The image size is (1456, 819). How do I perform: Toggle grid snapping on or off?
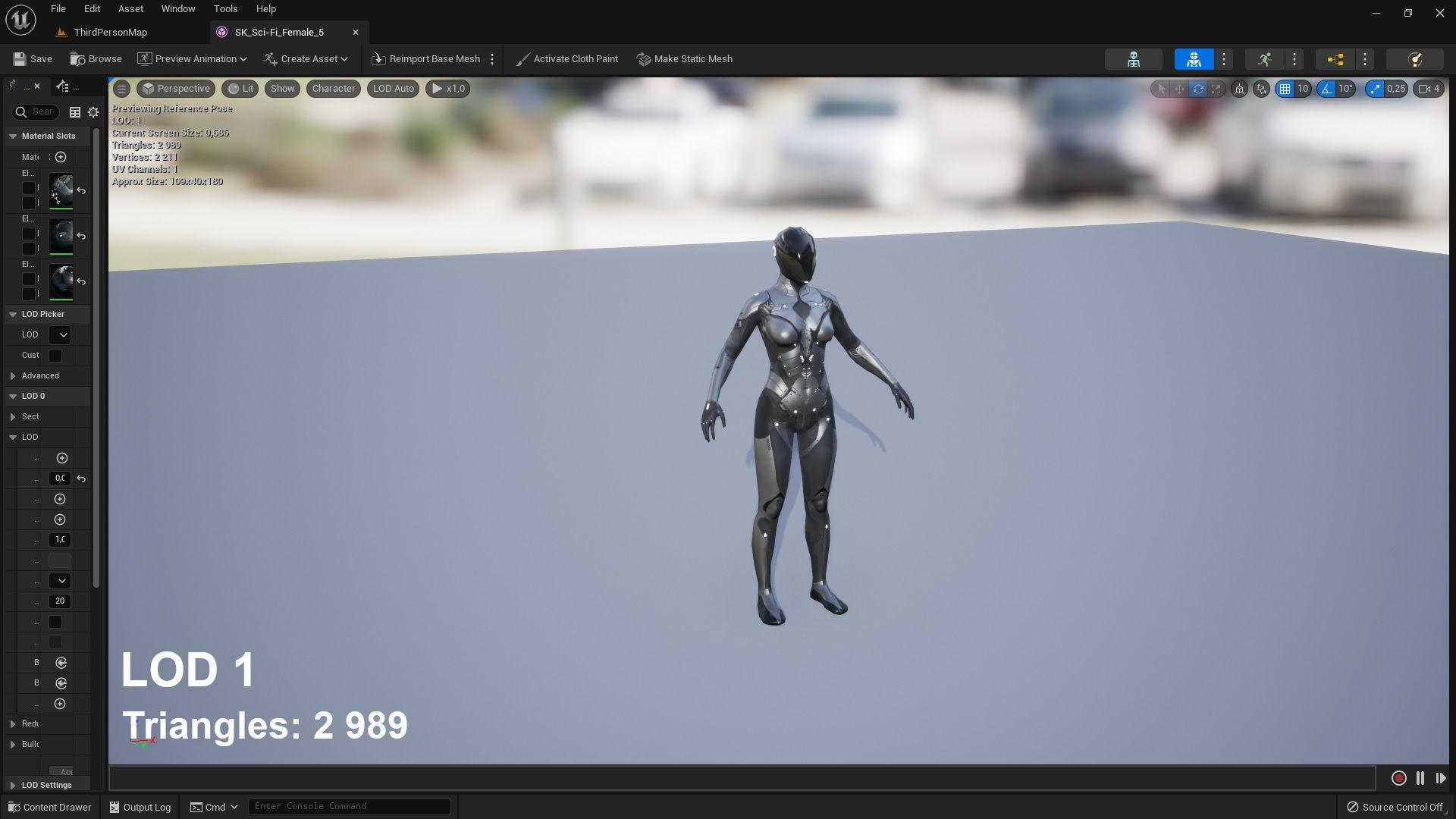[1285, 89]
